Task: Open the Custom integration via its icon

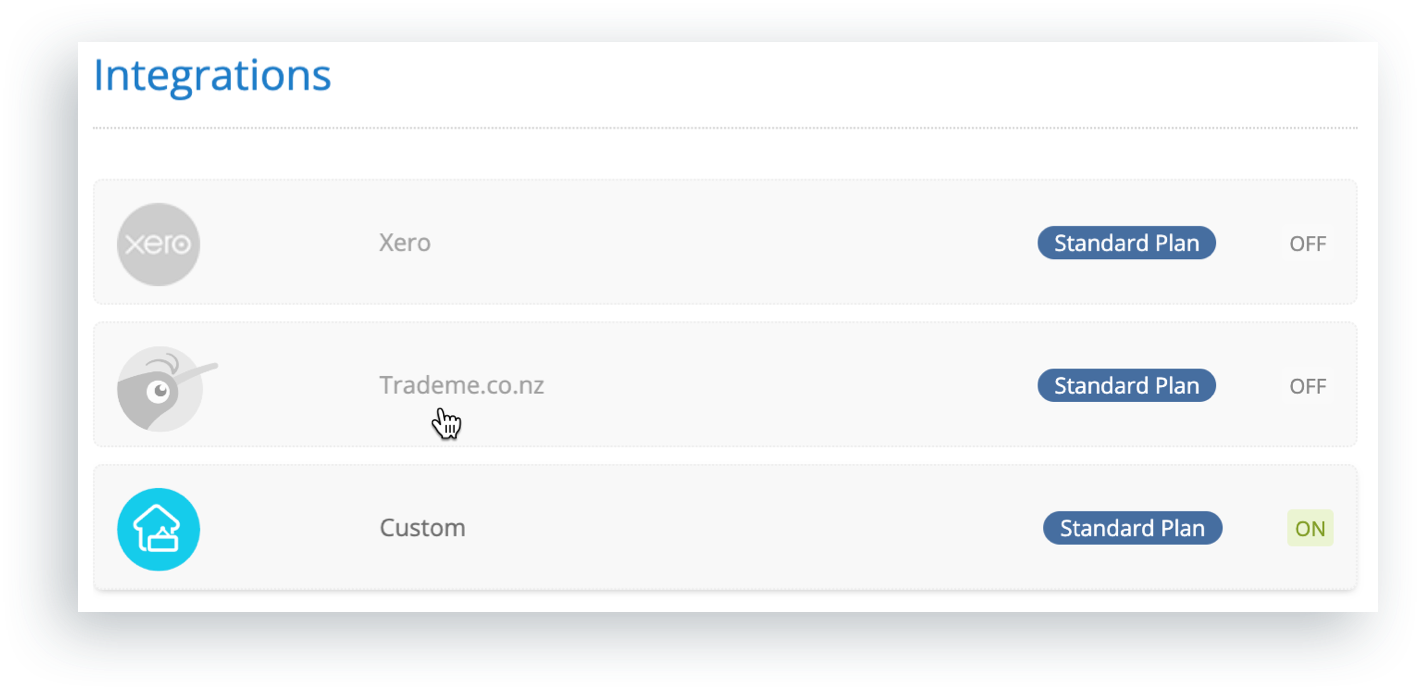Action: coord(158,528)
